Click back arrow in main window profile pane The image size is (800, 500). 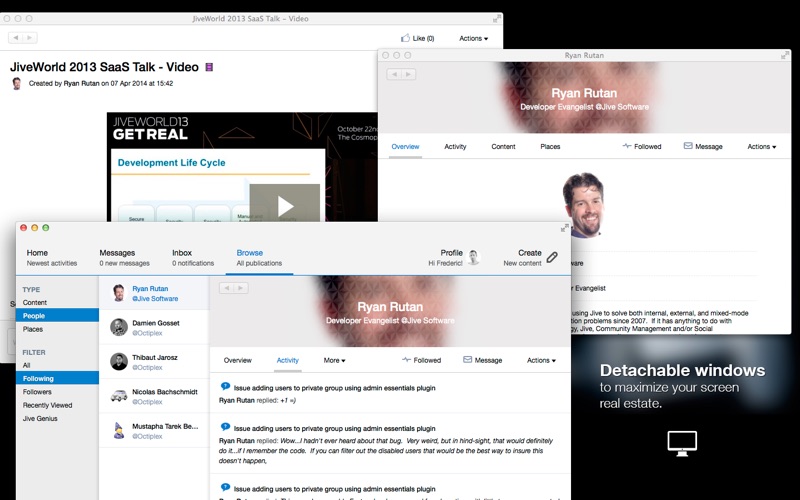pos(227,288)
